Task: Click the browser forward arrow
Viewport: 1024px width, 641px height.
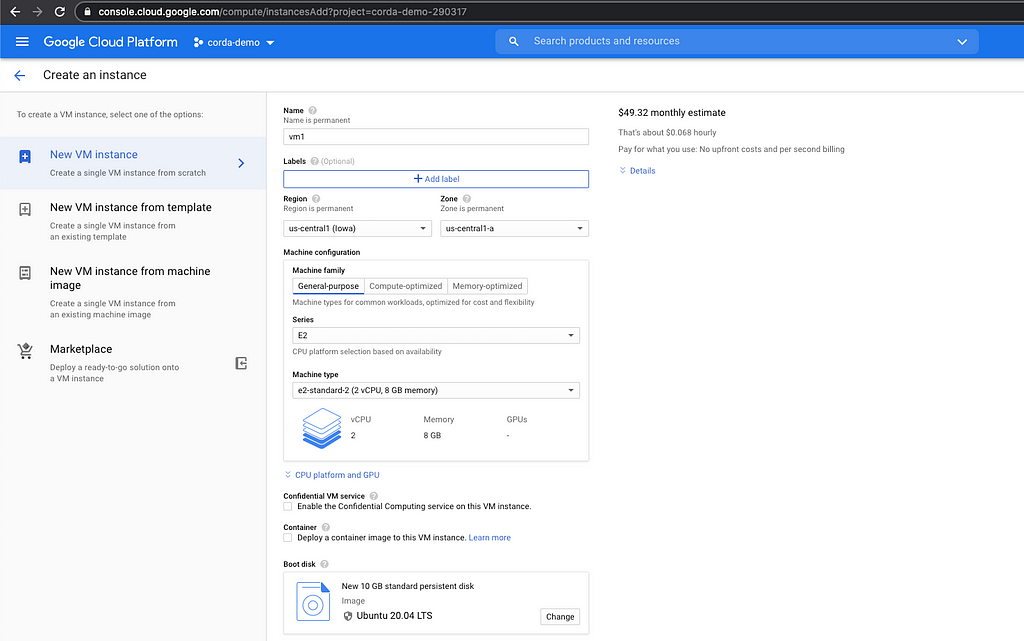Action: [x=37, y=12]
